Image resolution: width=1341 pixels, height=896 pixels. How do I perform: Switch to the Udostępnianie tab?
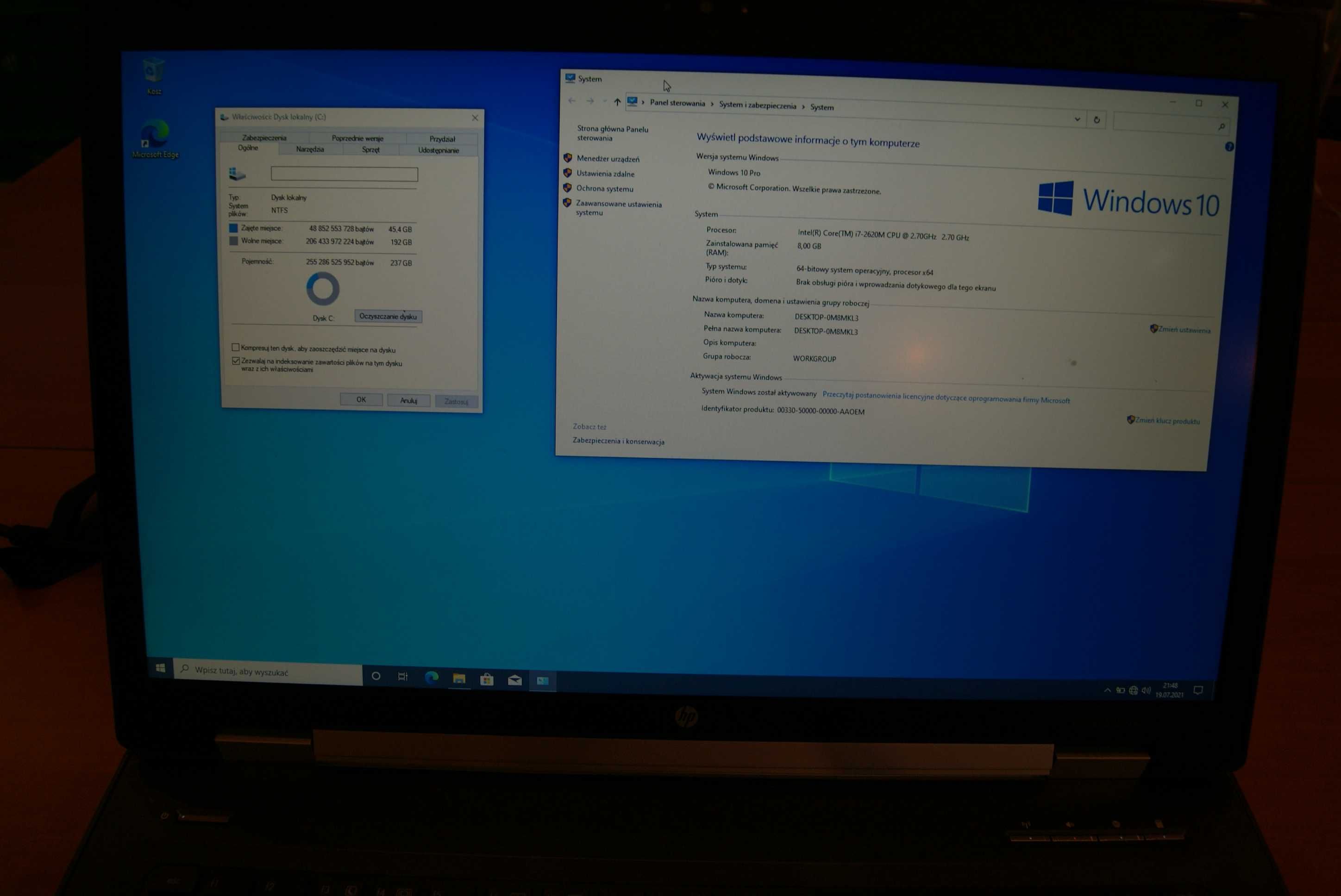439,150
